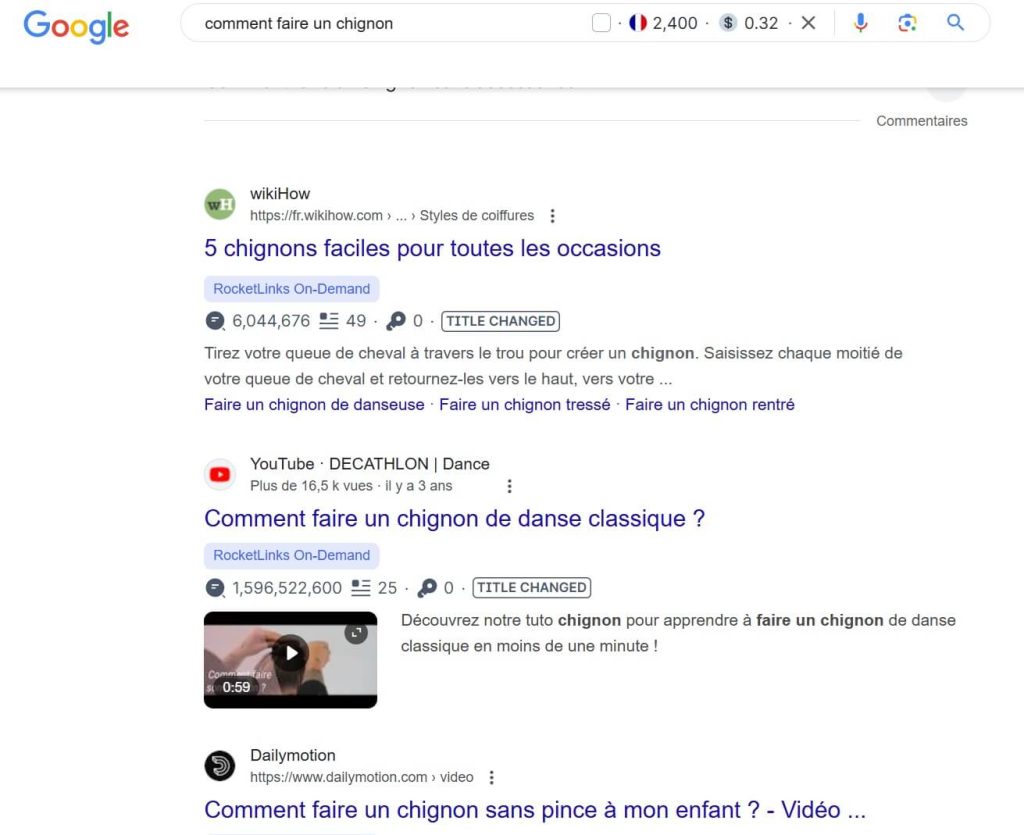Start voice search with microphone icon

click(x=861, y=24)
